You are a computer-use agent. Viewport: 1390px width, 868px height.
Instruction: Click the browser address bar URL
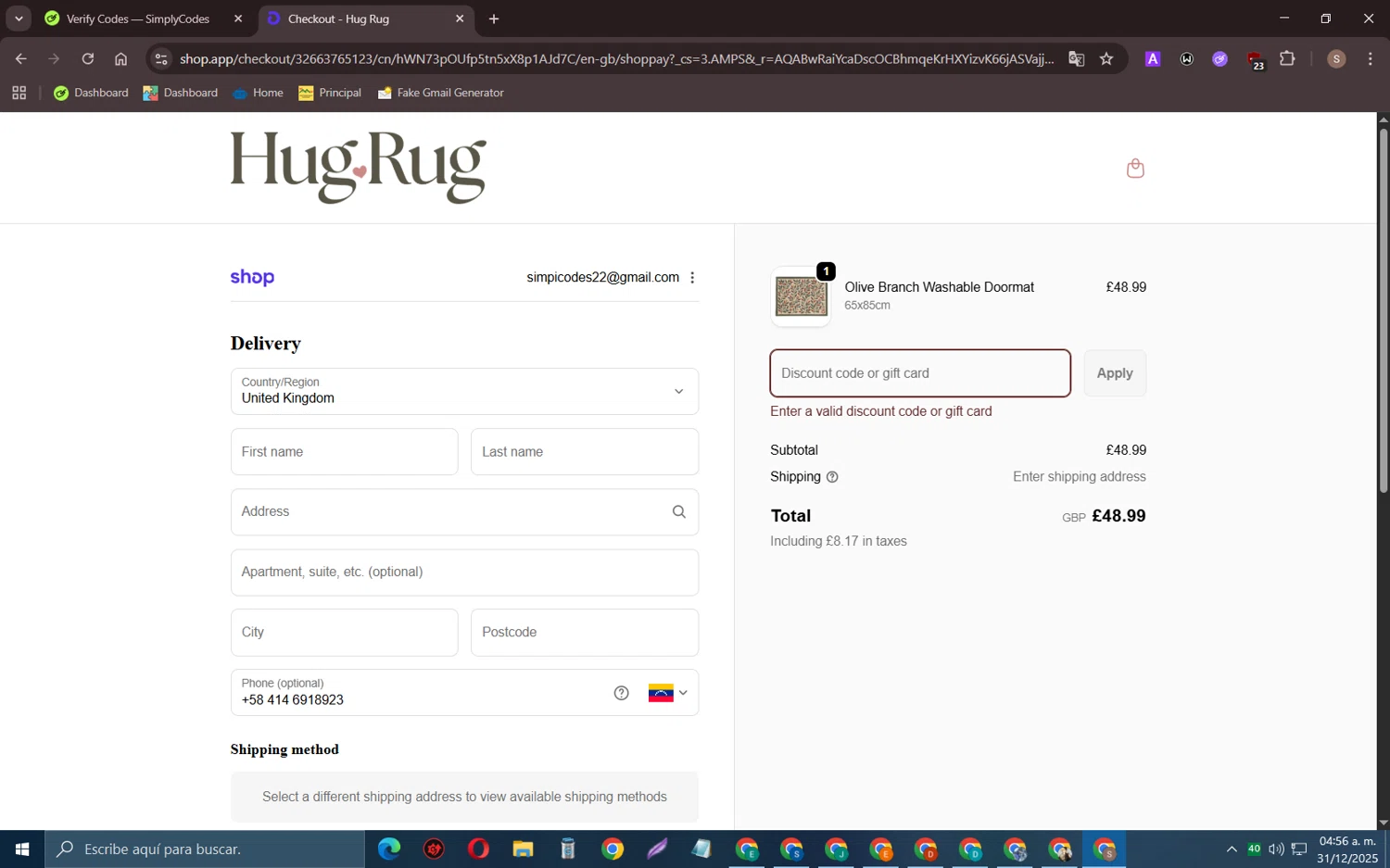coord(616,58)
